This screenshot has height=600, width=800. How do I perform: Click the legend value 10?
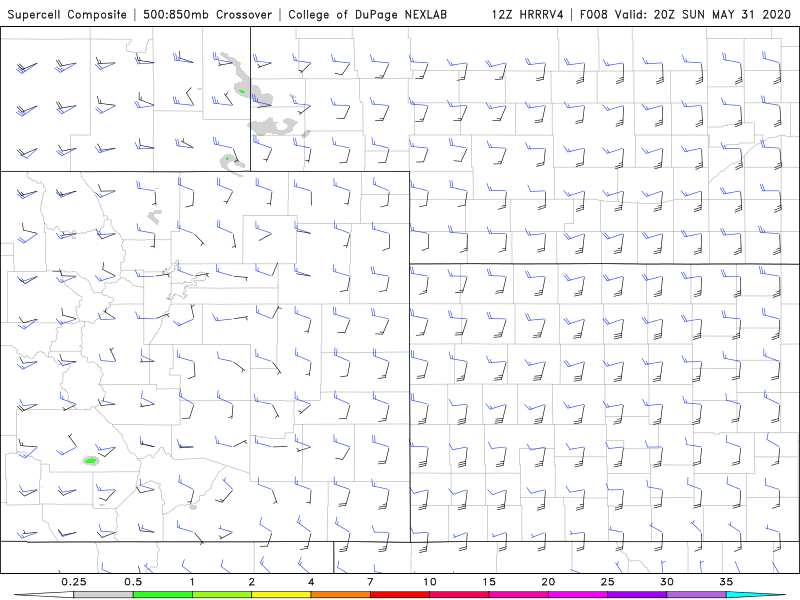click(430, 582)
